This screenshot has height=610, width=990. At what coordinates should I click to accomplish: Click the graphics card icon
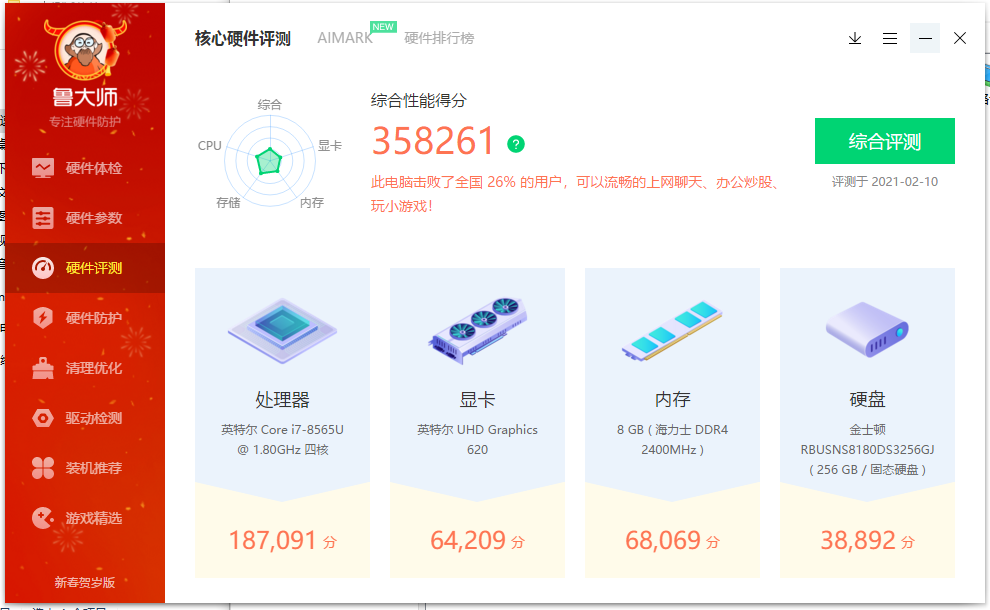tap(477, 330)
